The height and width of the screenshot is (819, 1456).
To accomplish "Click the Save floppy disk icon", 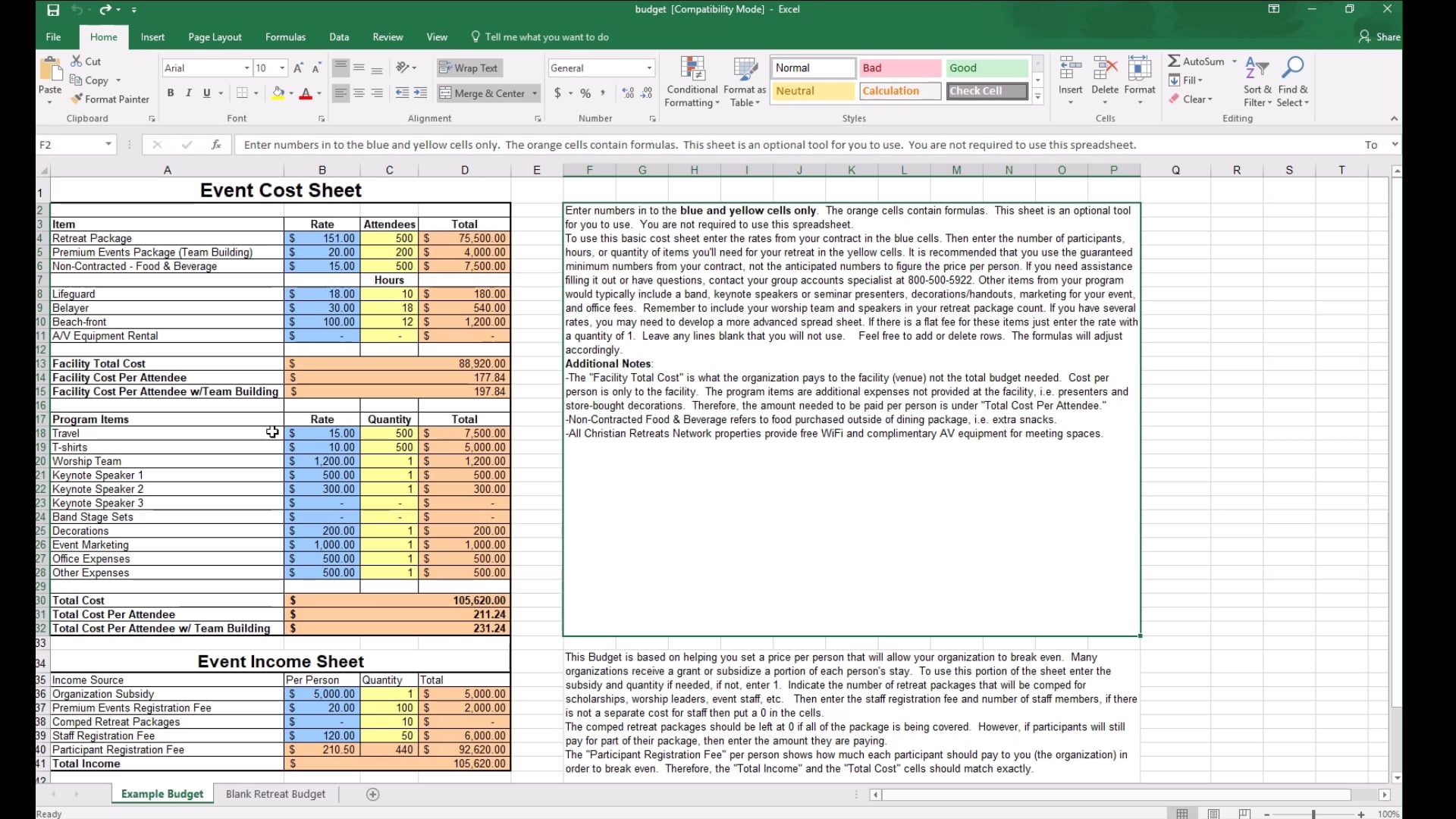I will tap(53, 10).
